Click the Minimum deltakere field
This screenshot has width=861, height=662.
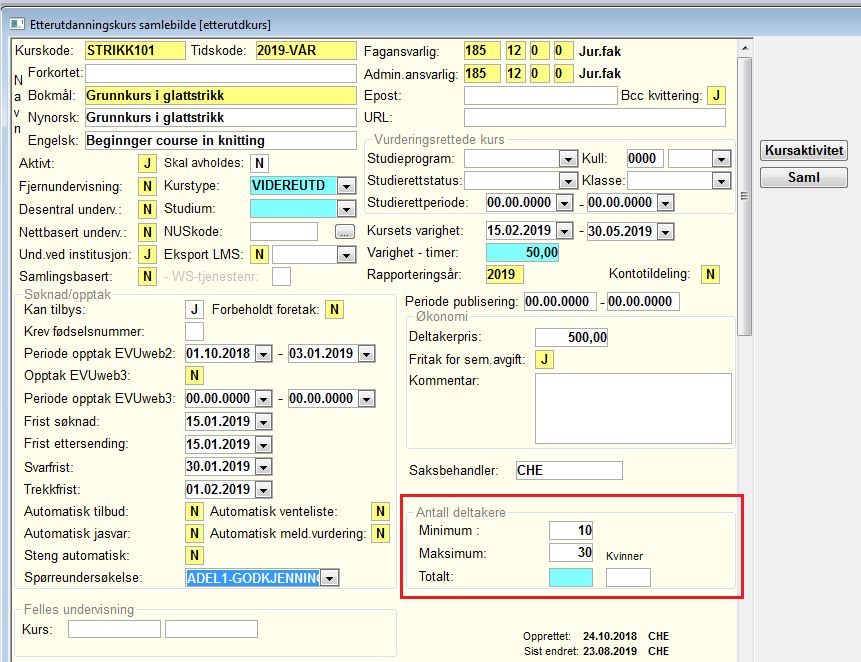tap(571, 530)
